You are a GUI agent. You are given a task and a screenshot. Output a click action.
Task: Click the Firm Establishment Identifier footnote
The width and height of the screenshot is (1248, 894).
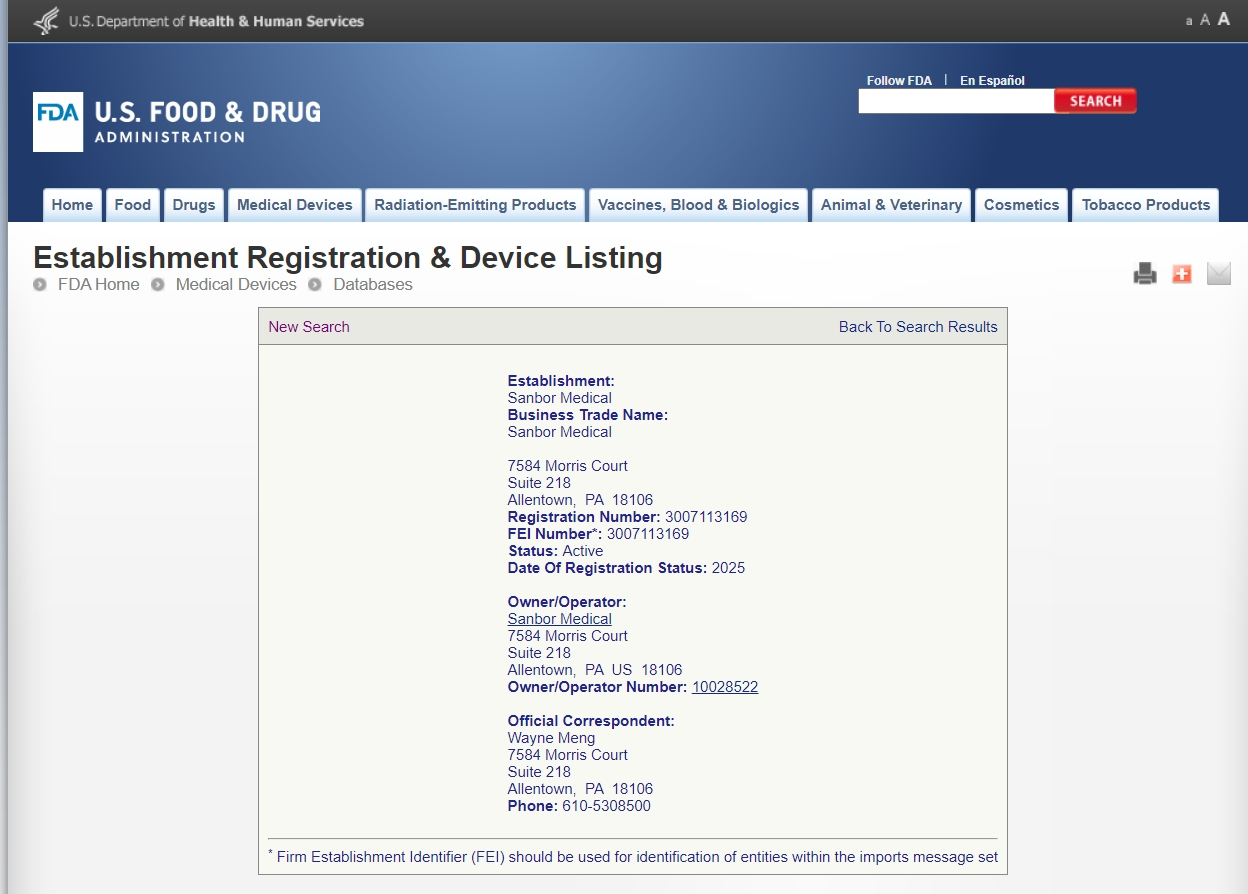tap(633, 856)
